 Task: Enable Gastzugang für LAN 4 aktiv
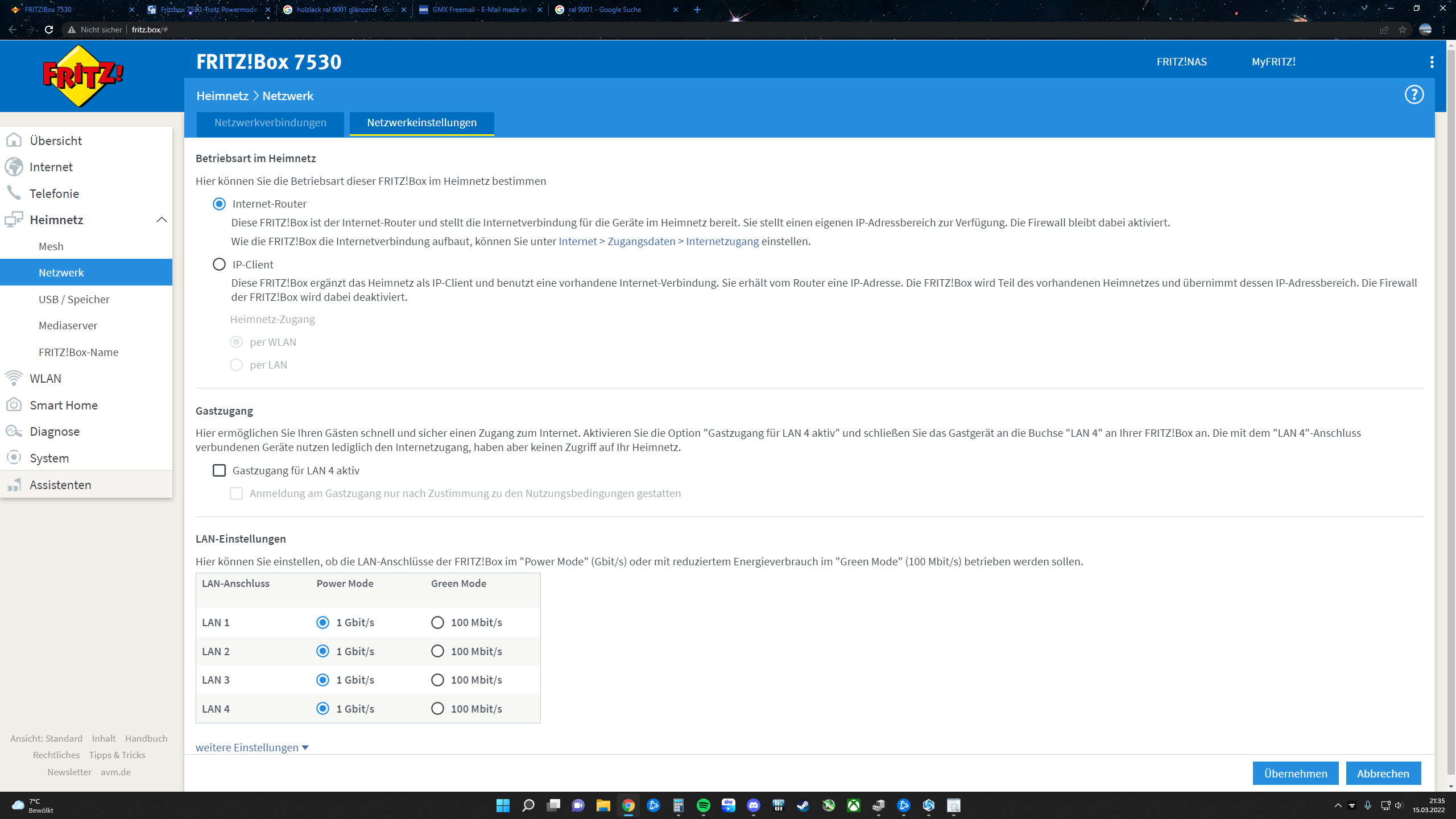pos(219,470)
